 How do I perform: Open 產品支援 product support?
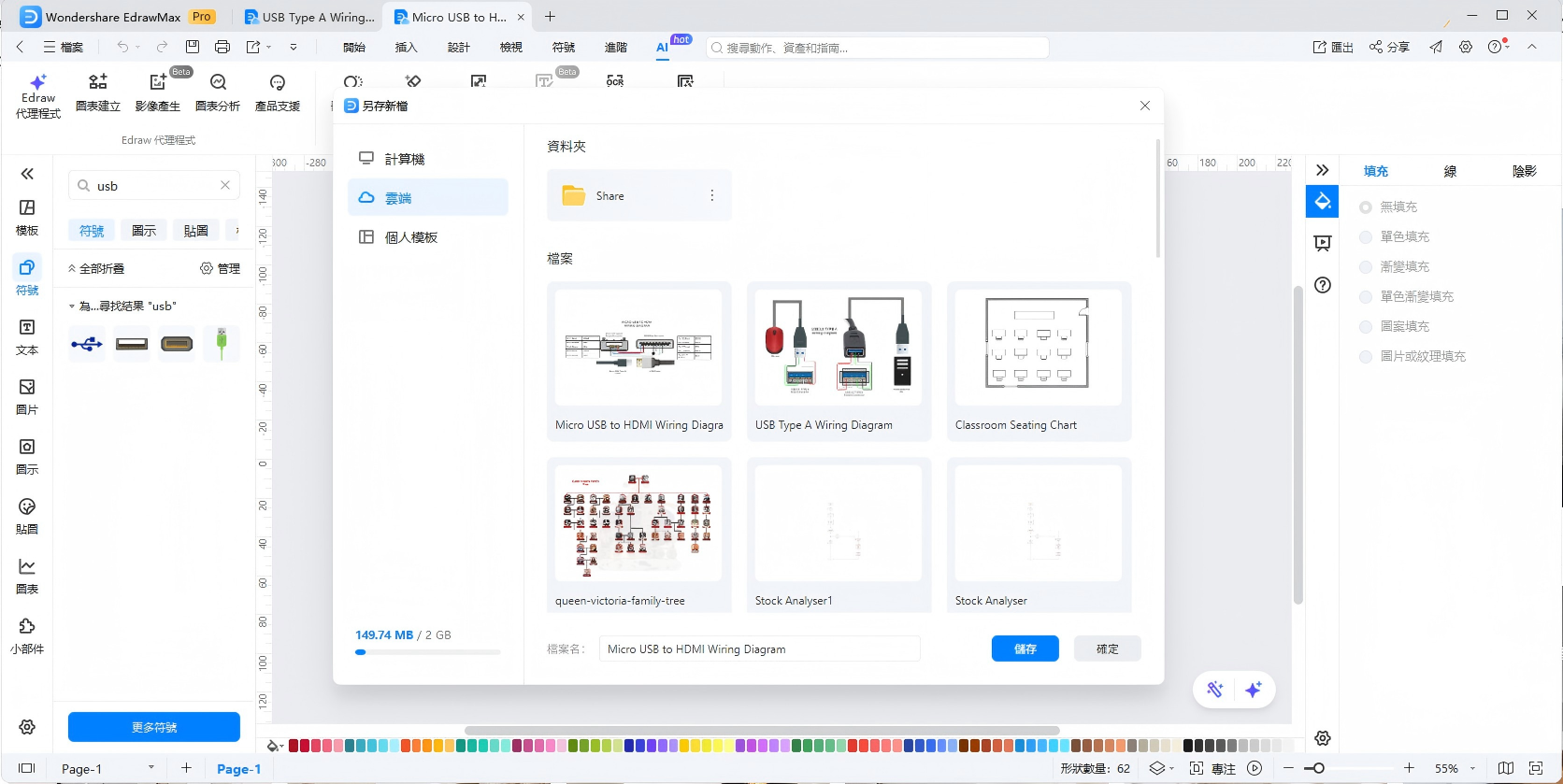278,93
